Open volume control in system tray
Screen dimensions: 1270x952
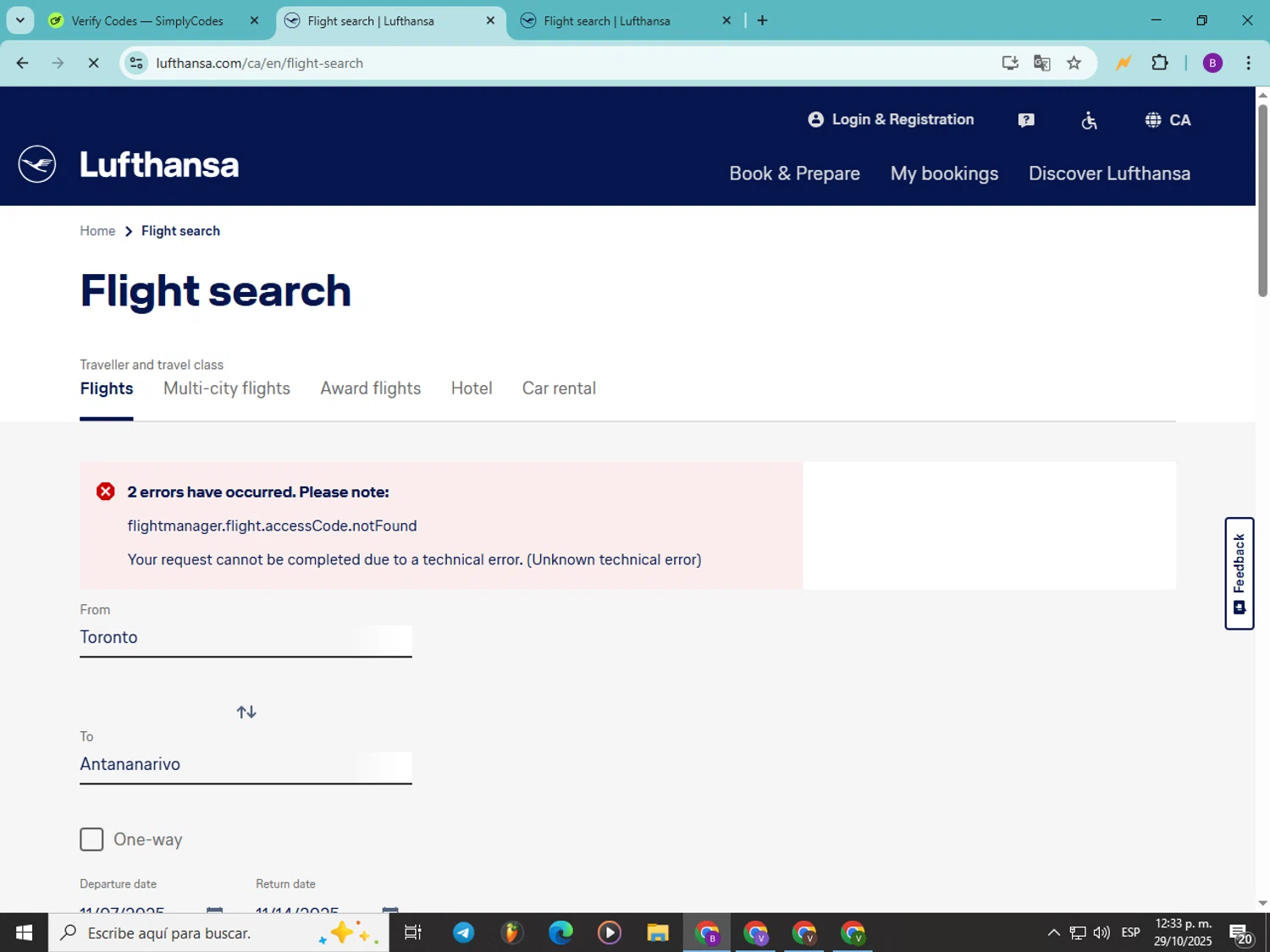pos(1102,933)
